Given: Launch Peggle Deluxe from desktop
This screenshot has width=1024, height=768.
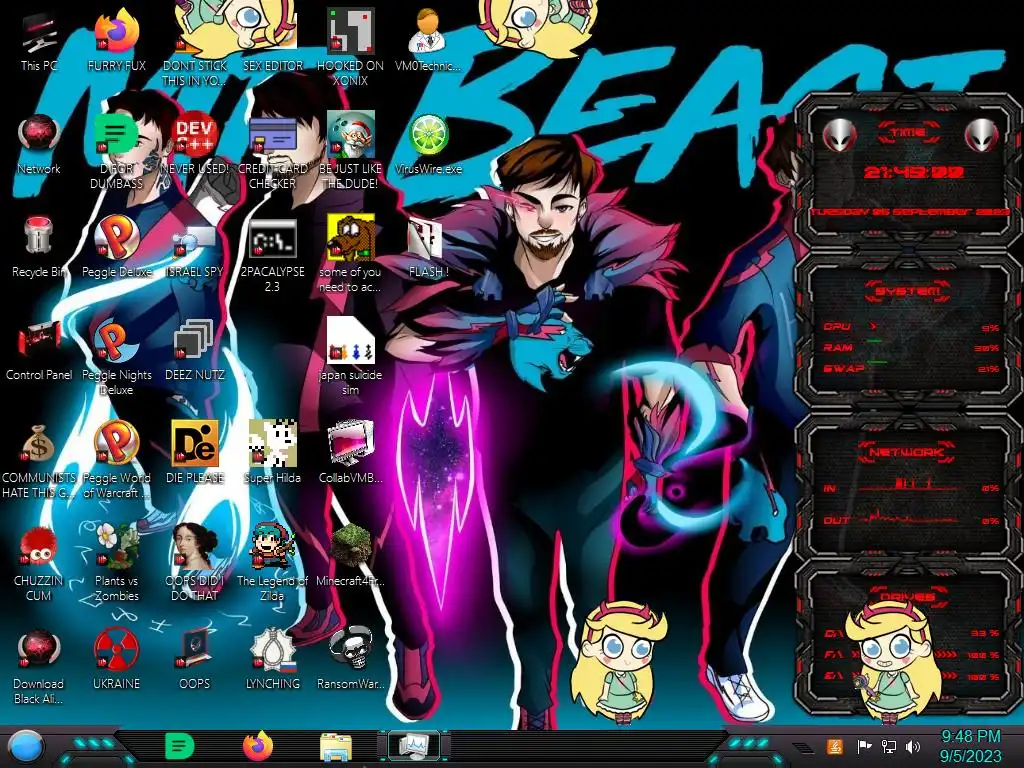Looking at the screenshot, I should pos(116,248).
